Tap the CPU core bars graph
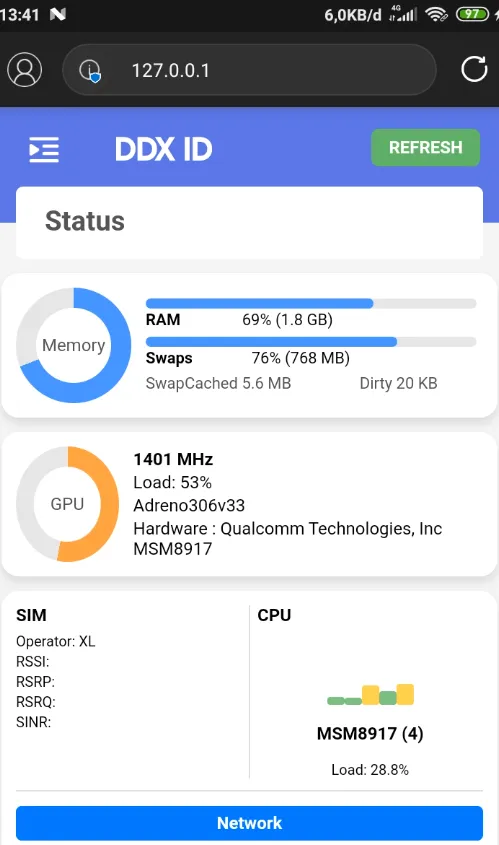Image resolution: width=499 pixels, height=845 pixels. [370, 695]
